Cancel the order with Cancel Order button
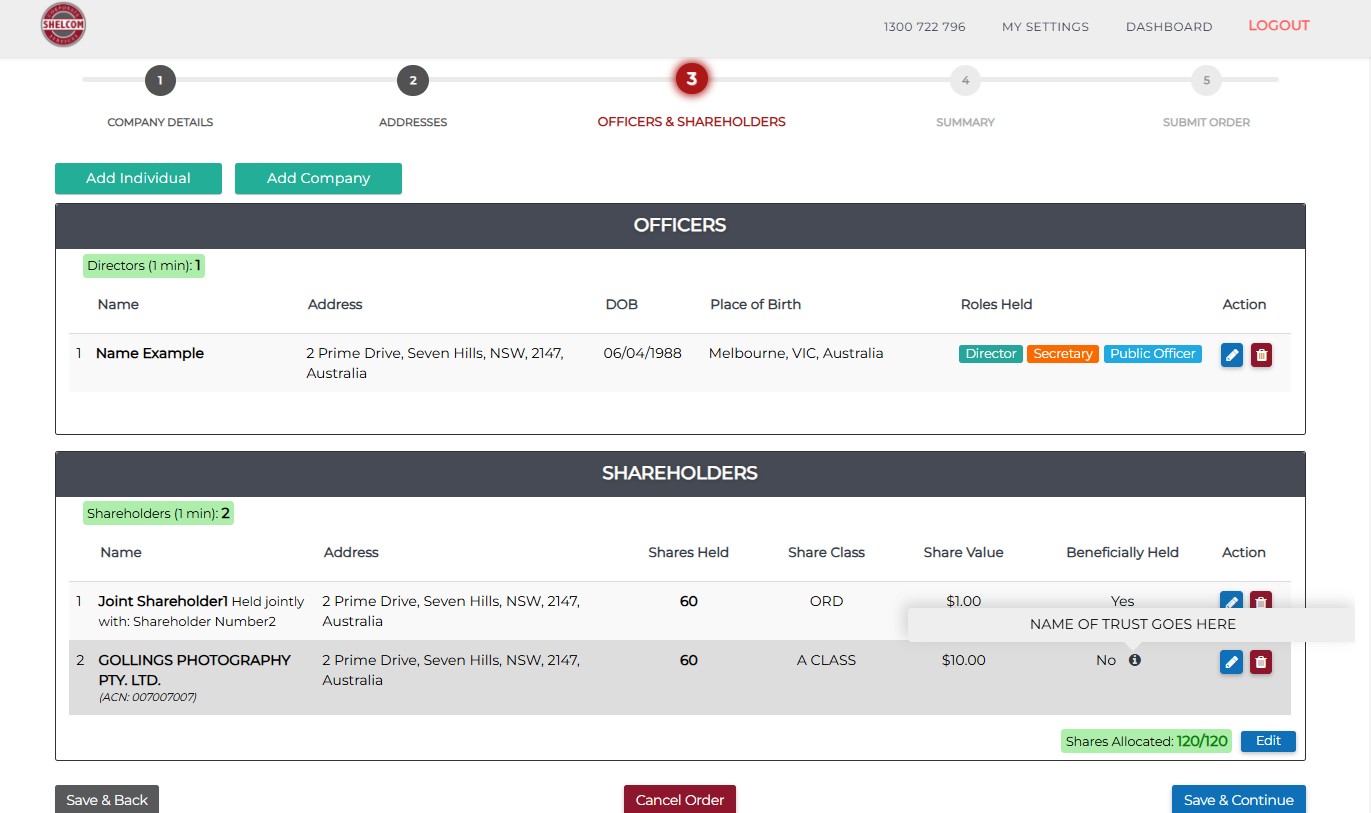This screenshot has width=1371, height=813. click(680, 800)
